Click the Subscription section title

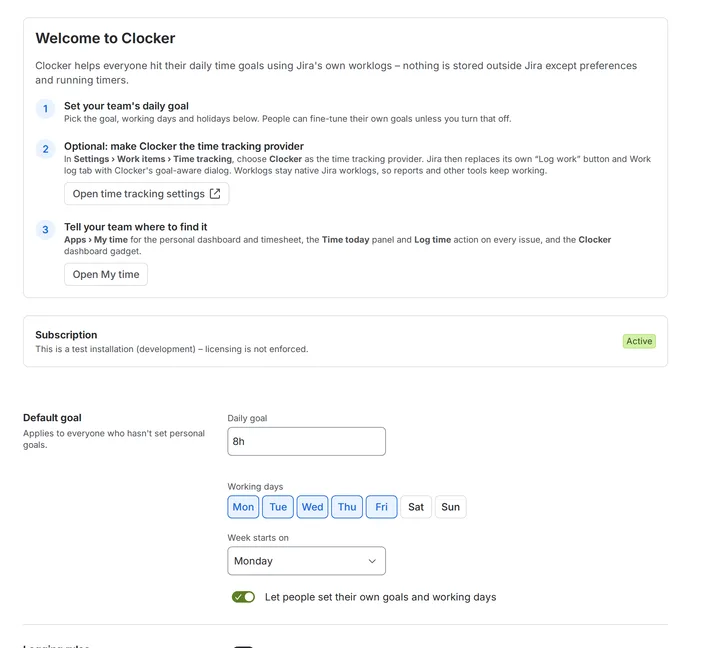66,335
